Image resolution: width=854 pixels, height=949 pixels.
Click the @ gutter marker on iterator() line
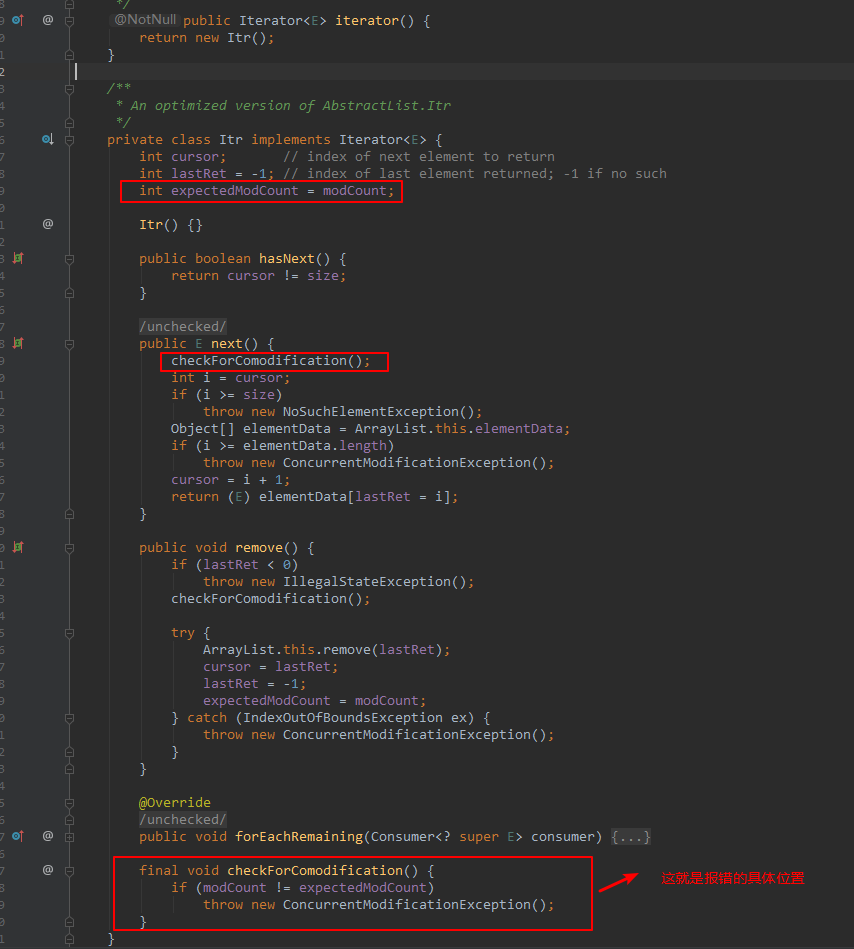pyautogui.click(x=48, y=20)
